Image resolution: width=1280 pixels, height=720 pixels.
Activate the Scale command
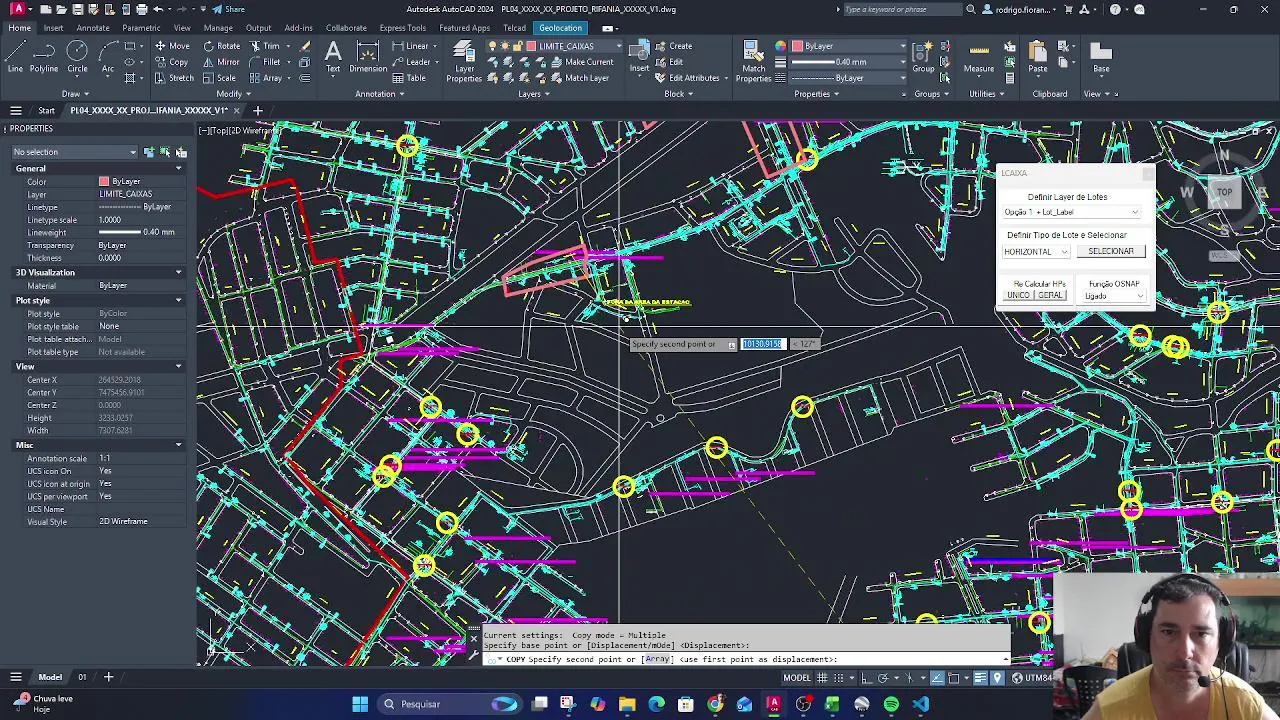coord(219,78)
